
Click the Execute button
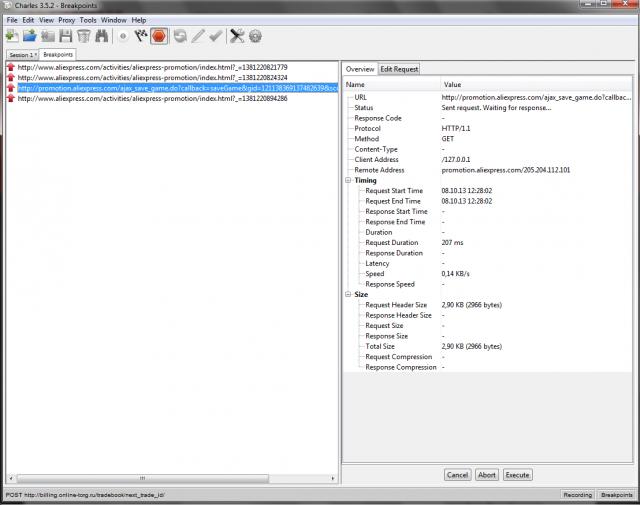point(517,475)
